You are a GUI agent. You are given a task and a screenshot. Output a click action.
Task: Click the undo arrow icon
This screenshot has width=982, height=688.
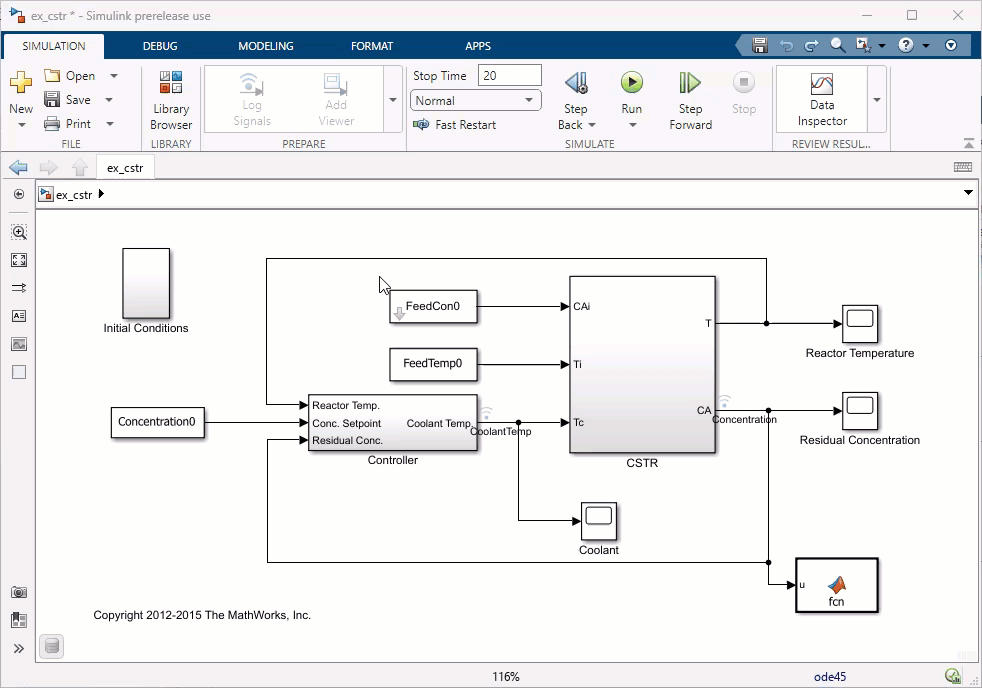point(787,45)
